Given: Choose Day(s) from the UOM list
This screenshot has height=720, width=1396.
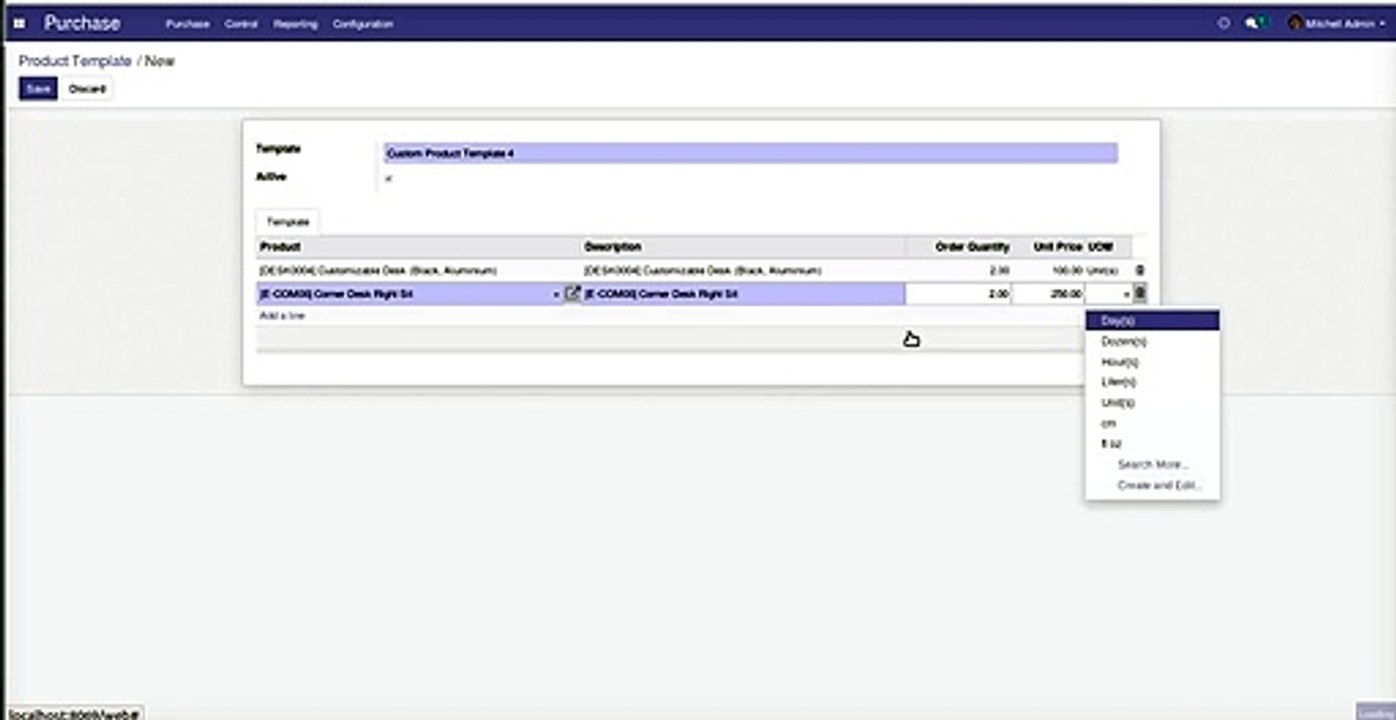Looking at the screenshot, I should [1152, 321].
